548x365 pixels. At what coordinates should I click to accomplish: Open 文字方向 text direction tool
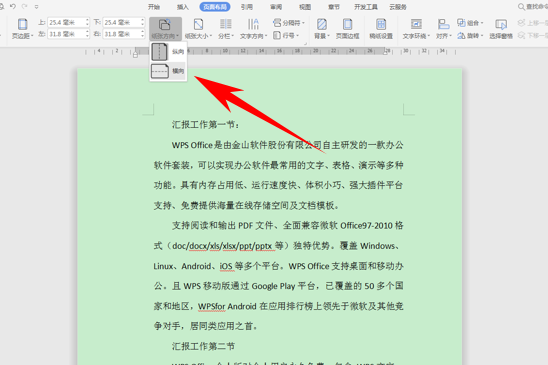(253, 29)
